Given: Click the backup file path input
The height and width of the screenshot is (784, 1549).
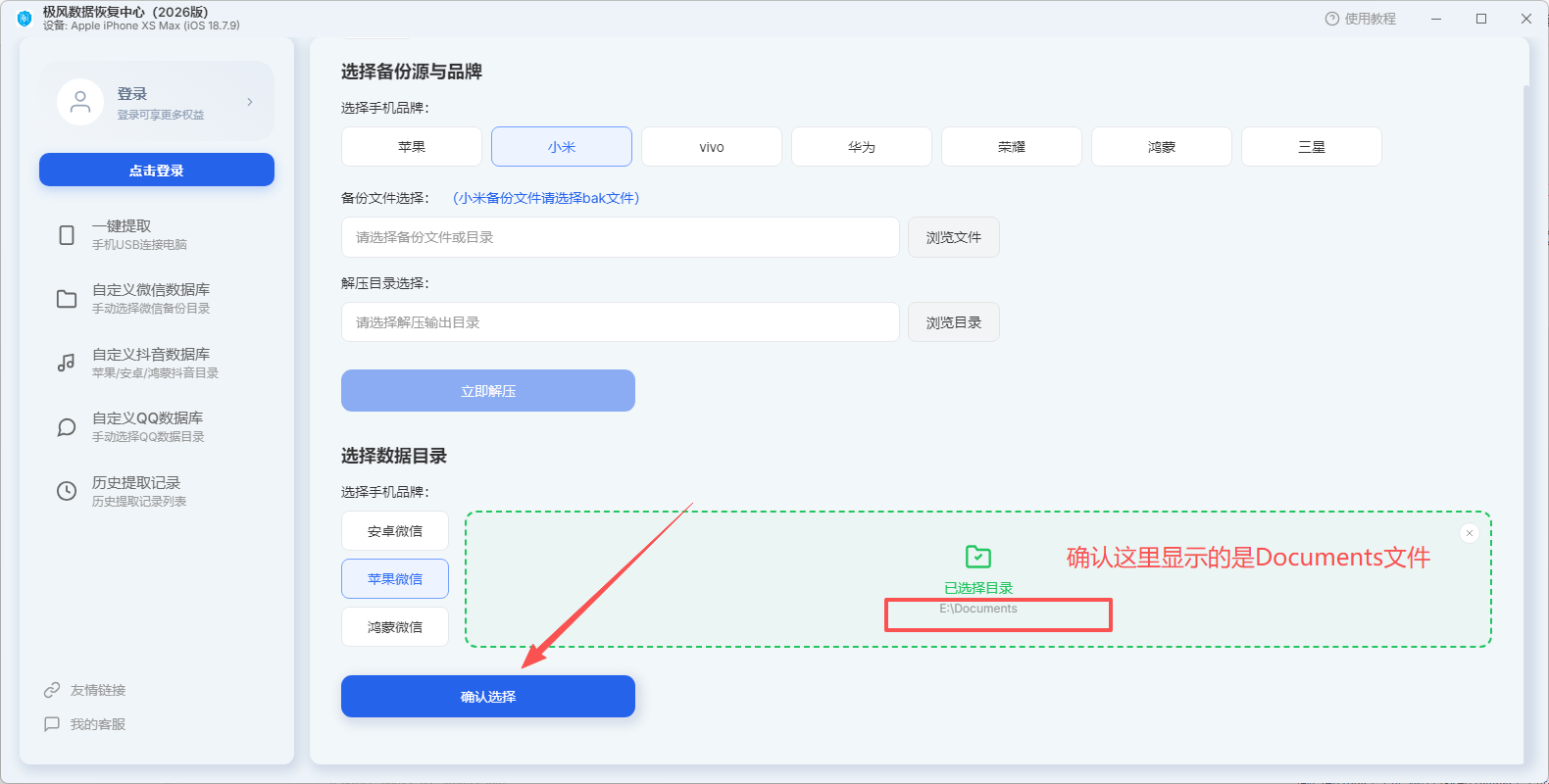Looking at the screenshot, I should point(621,237).
